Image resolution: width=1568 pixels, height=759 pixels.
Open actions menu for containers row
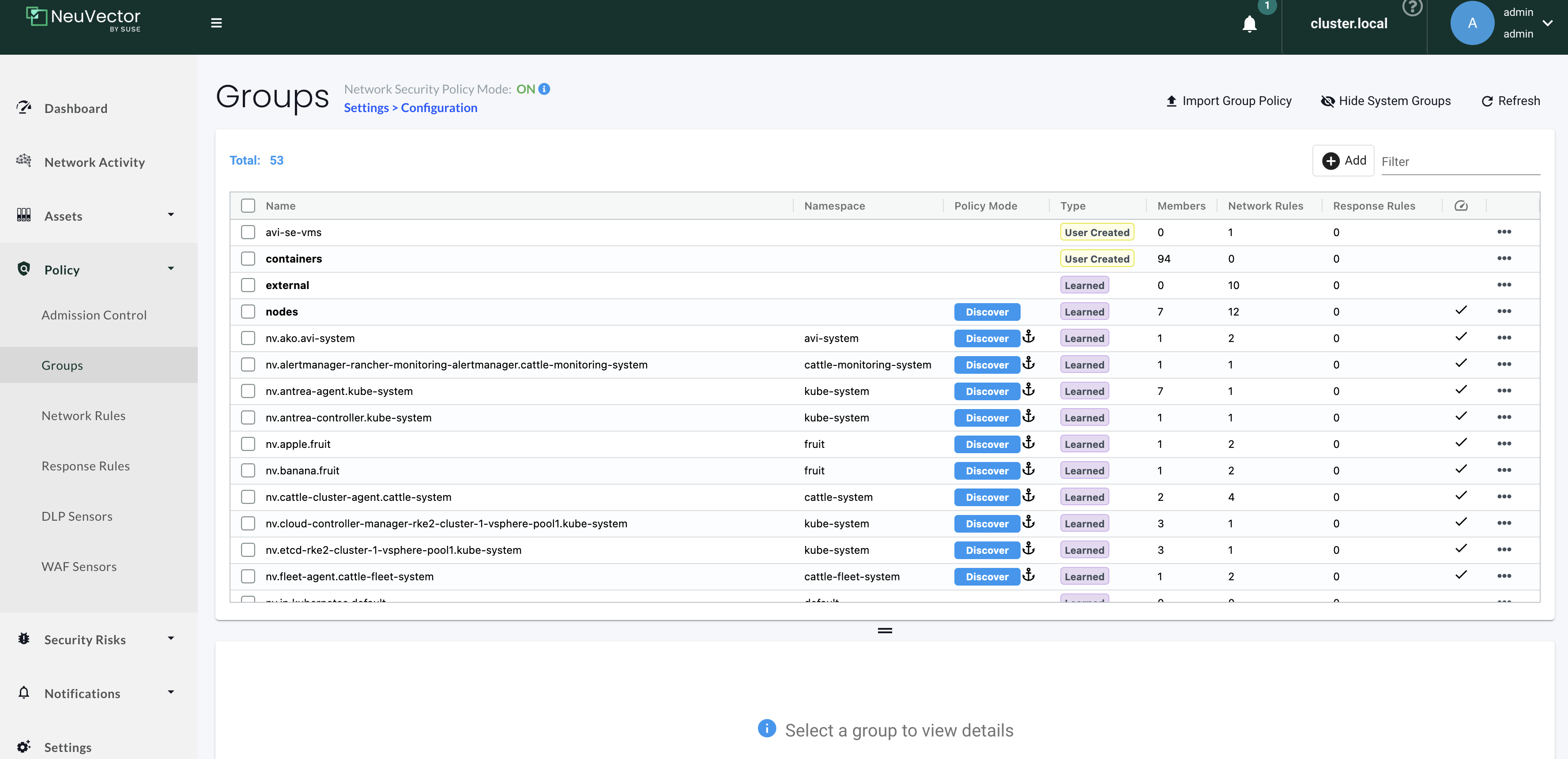(1504, 258)
